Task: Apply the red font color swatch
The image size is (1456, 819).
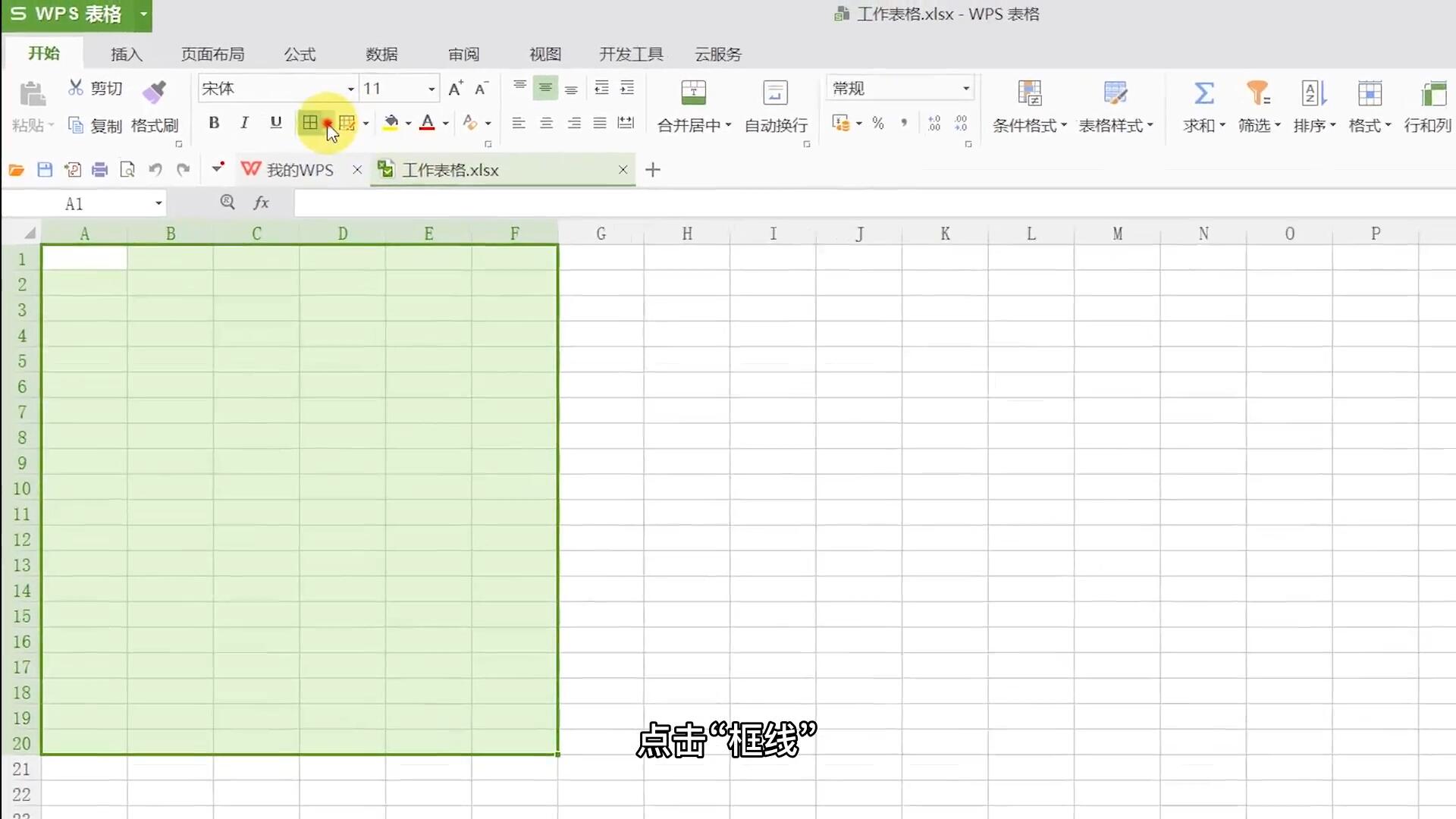Action: 427,123
